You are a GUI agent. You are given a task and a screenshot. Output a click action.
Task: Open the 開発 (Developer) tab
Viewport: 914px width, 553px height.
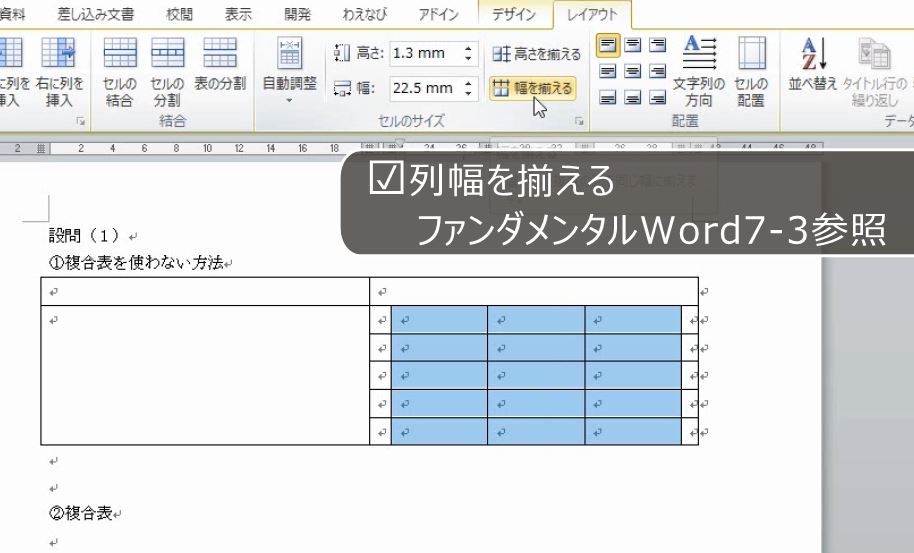tap(297, 14)
